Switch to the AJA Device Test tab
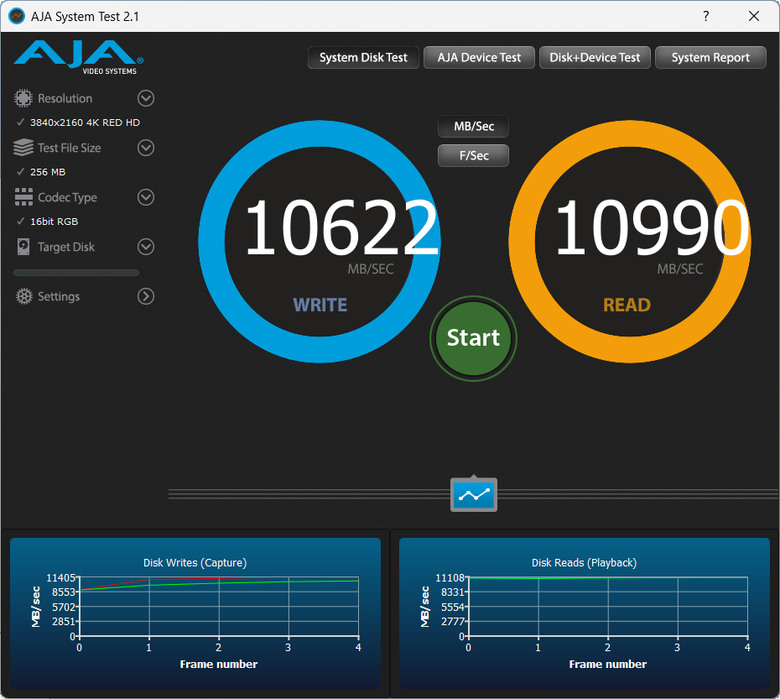Image resolution: width=780 pixels, height=699 pixels. tap(479, 58)
